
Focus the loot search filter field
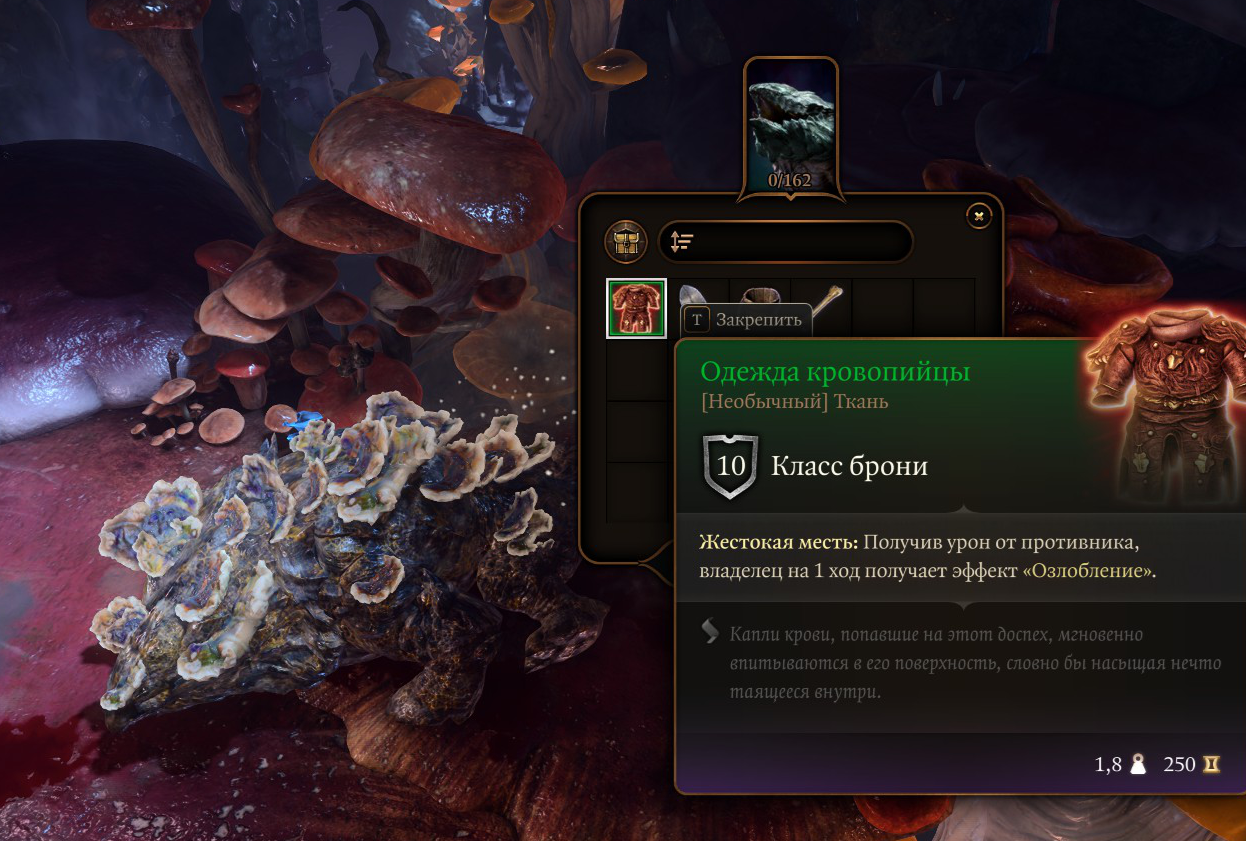[x=785, y=242]
